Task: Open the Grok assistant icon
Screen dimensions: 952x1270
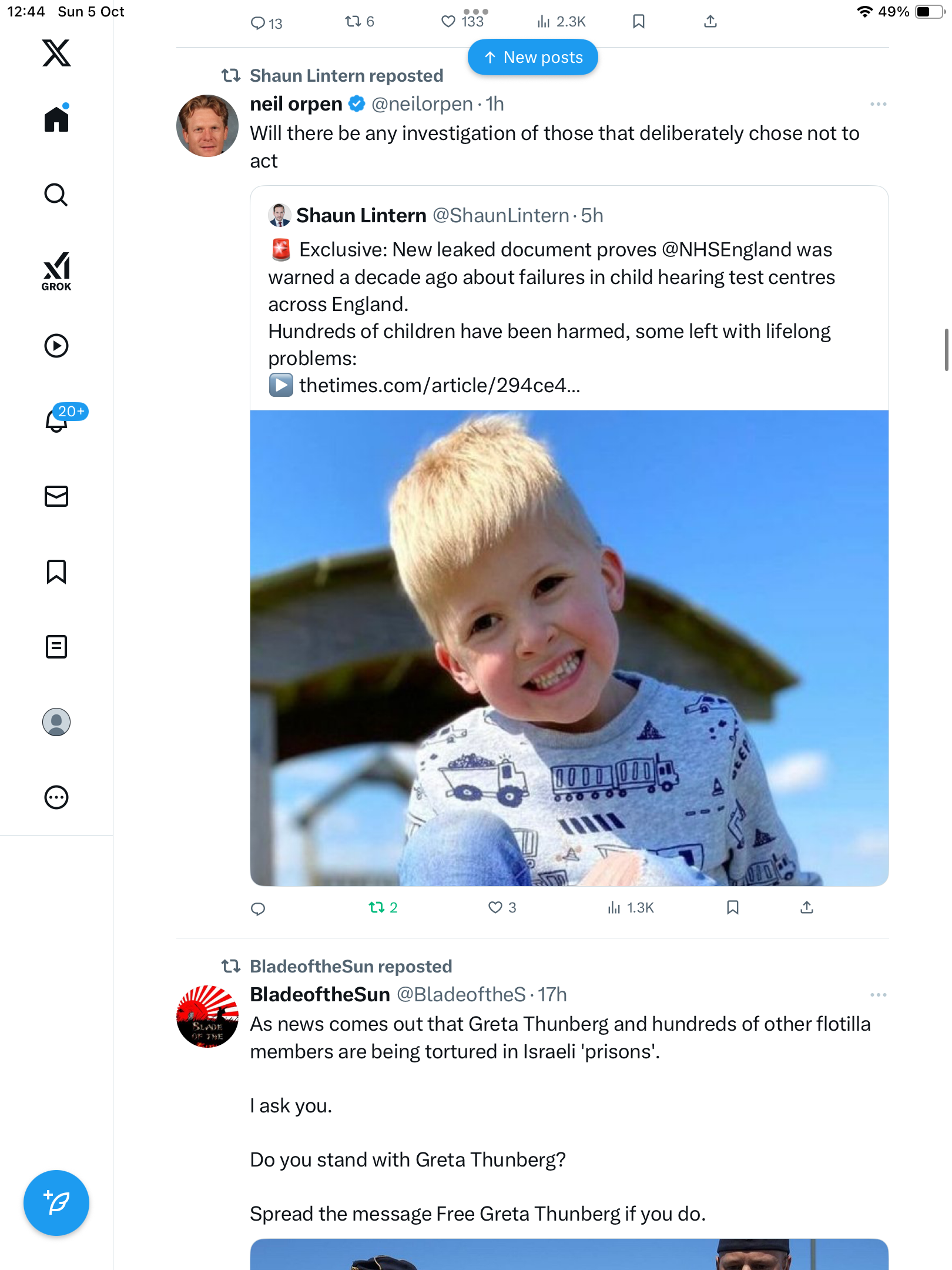Action: pyautogui.click(x=56, y=271)
